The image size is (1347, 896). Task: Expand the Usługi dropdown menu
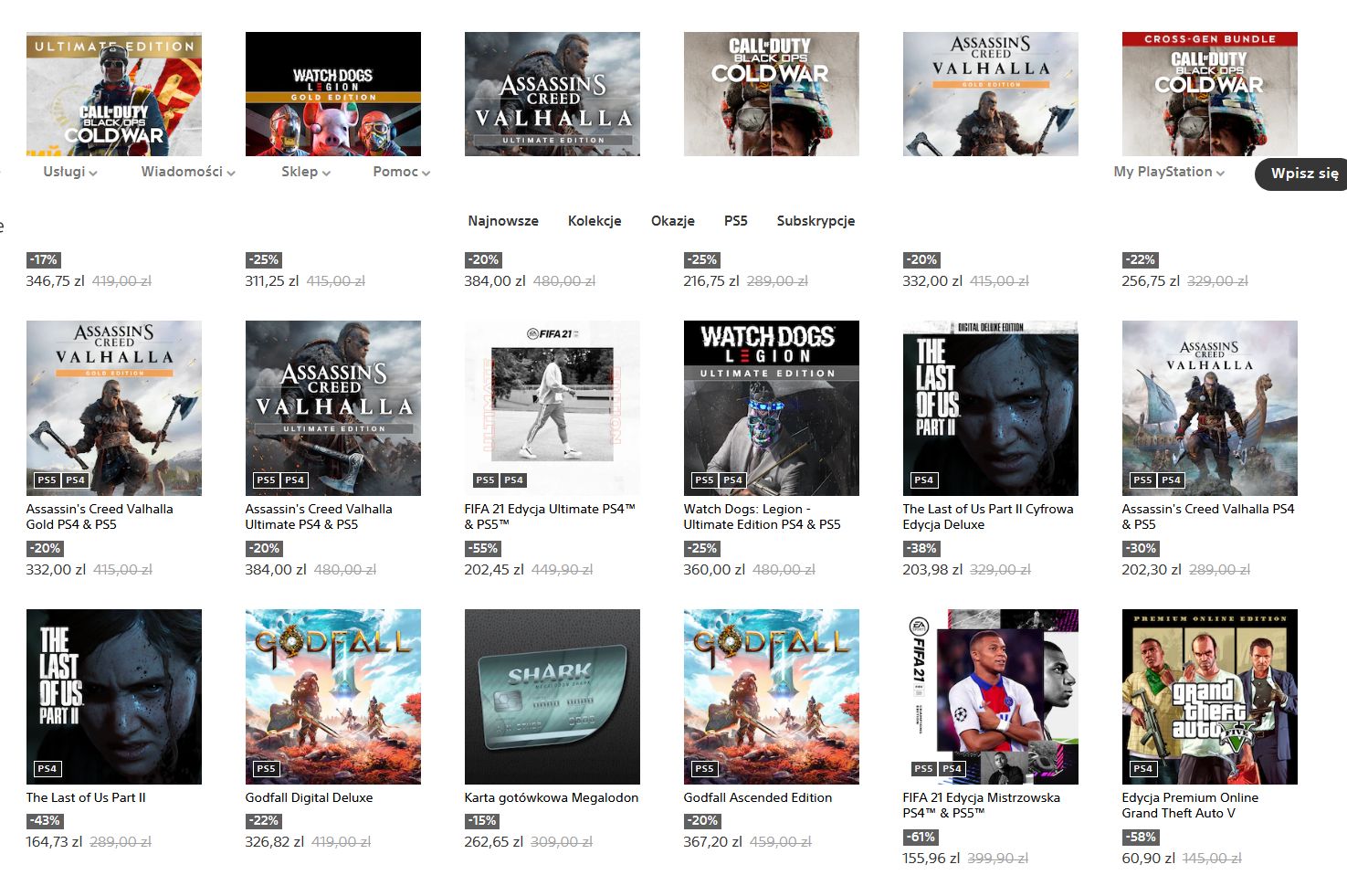coord(70,172)
